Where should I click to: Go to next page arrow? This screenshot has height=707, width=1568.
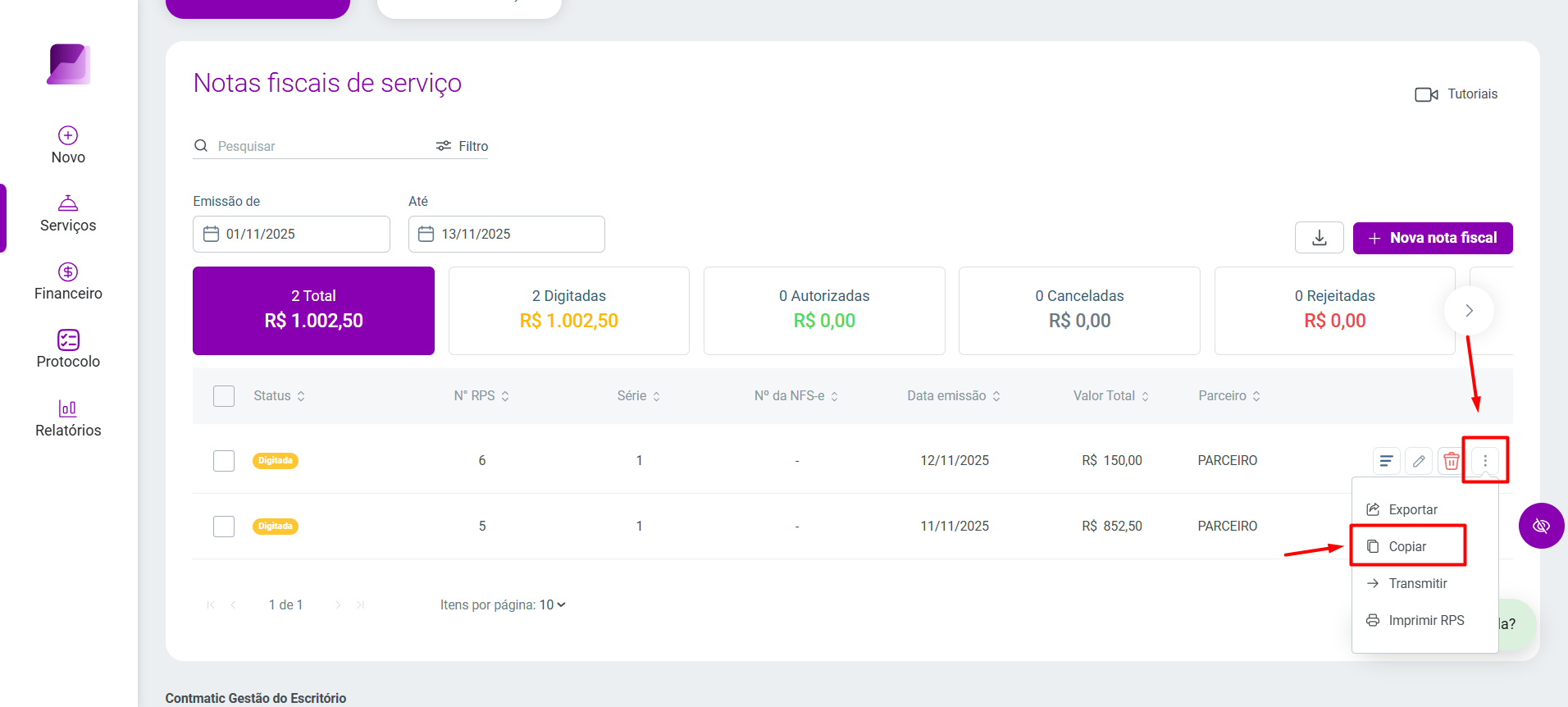coord(338,605)
